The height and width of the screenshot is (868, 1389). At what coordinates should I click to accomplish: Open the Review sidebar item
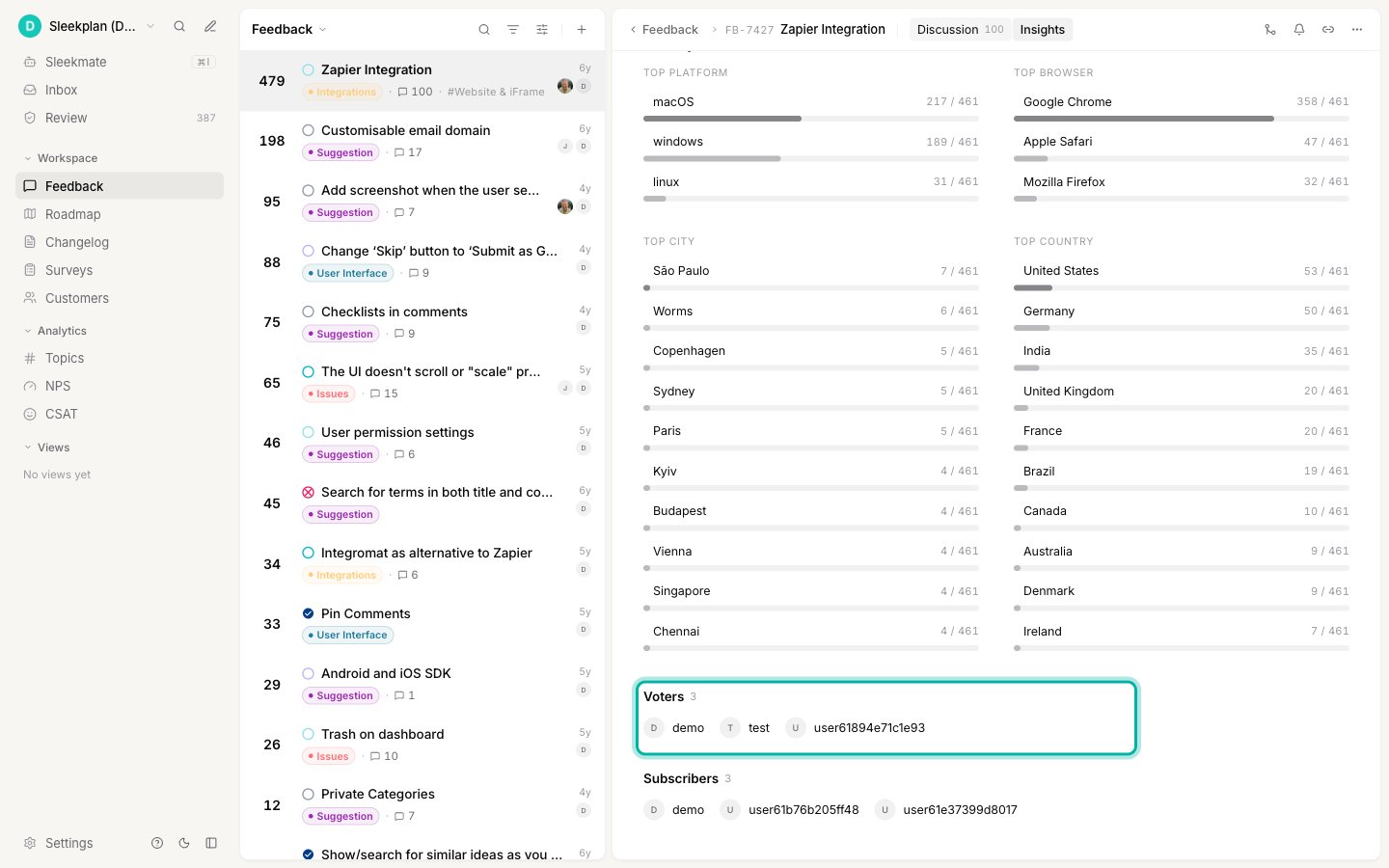pyautogui.click(x=120, y=118)
